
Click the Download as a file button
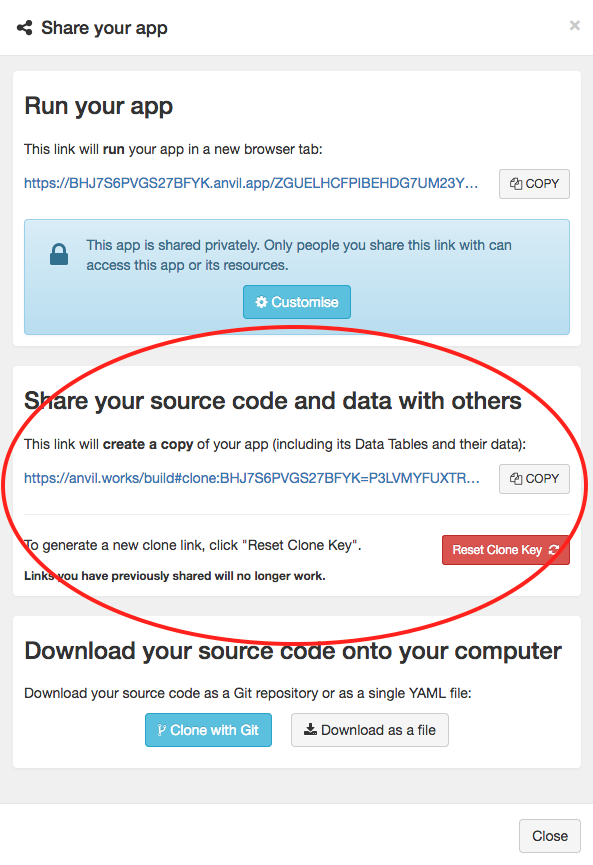tap(369, 730)
